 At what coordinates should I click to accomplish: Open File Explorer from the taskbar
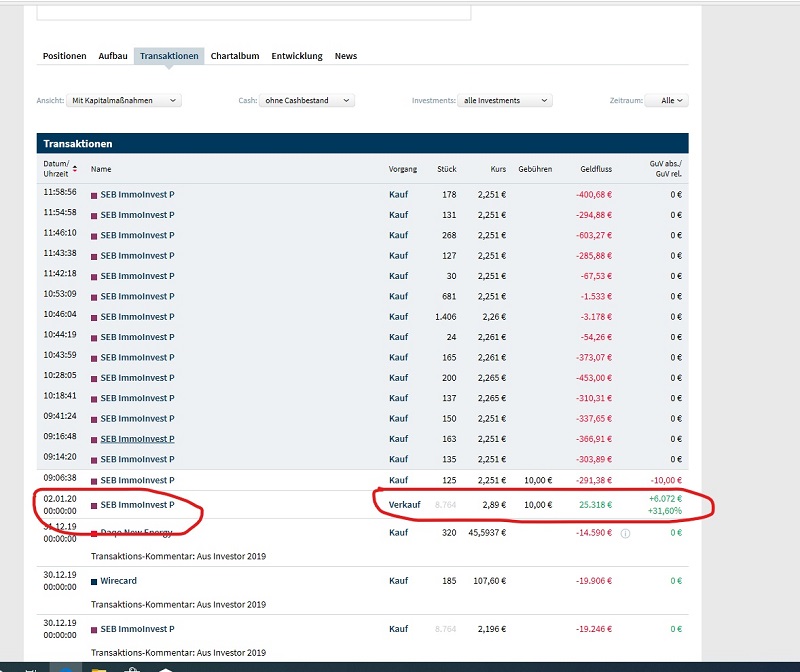click(x=99, y=667)
